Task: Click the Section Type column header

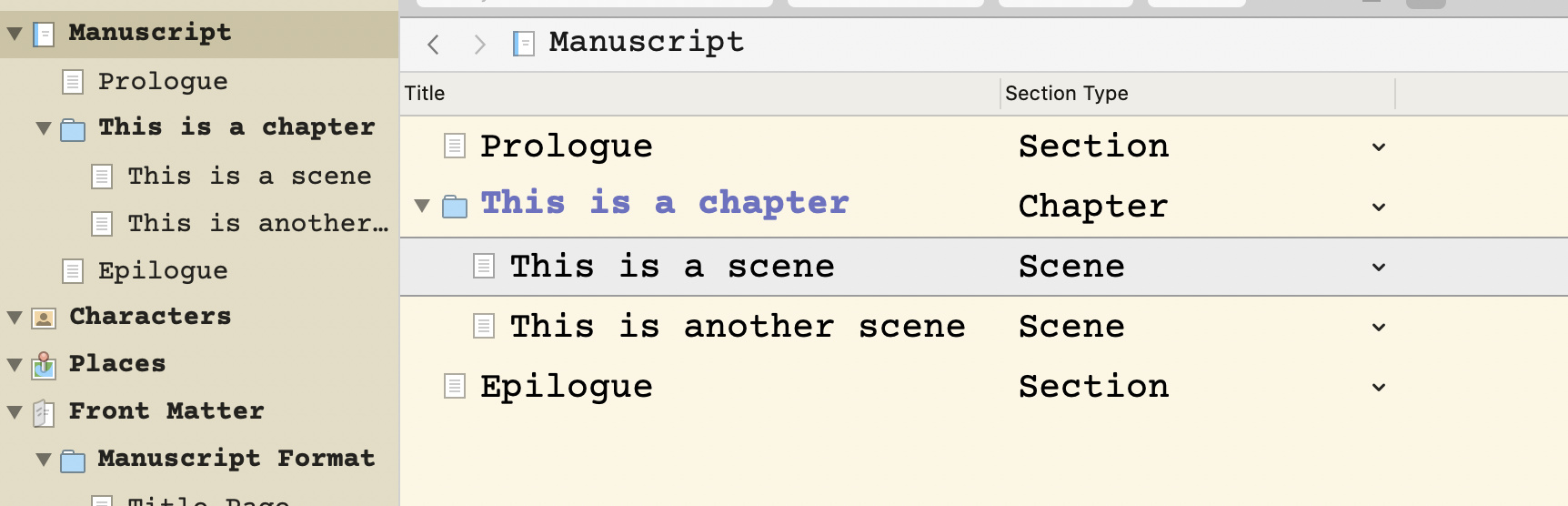Action: [1197, 93]
